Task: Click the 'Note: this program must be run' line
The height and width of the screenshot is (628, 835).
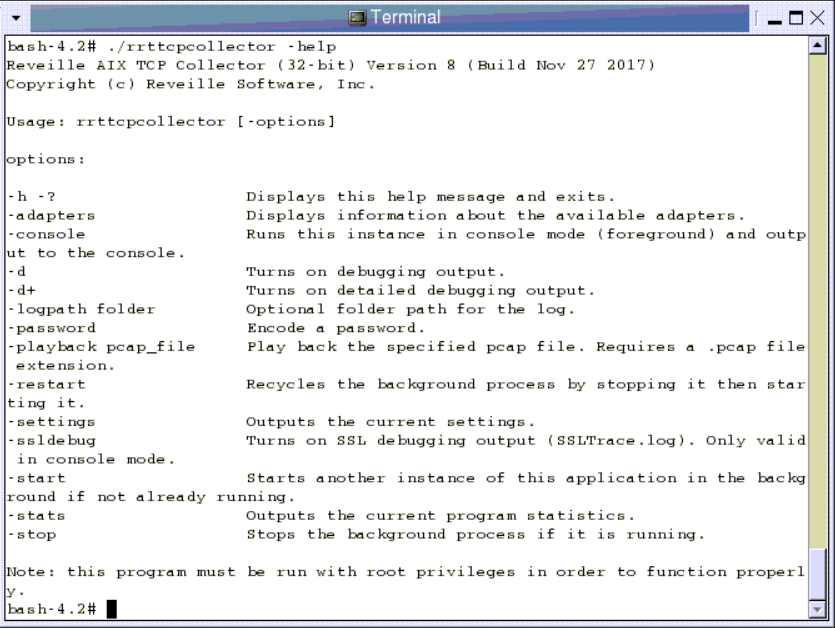Action: 406,572
